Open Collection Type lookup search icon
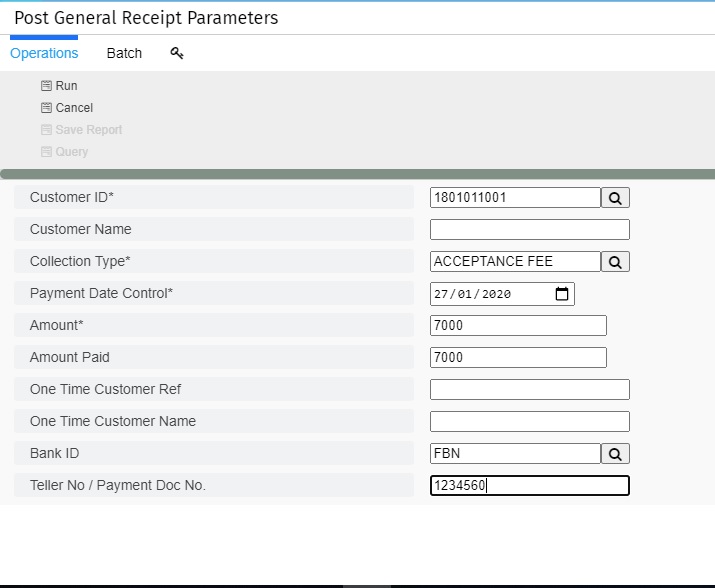 [615, 261]
